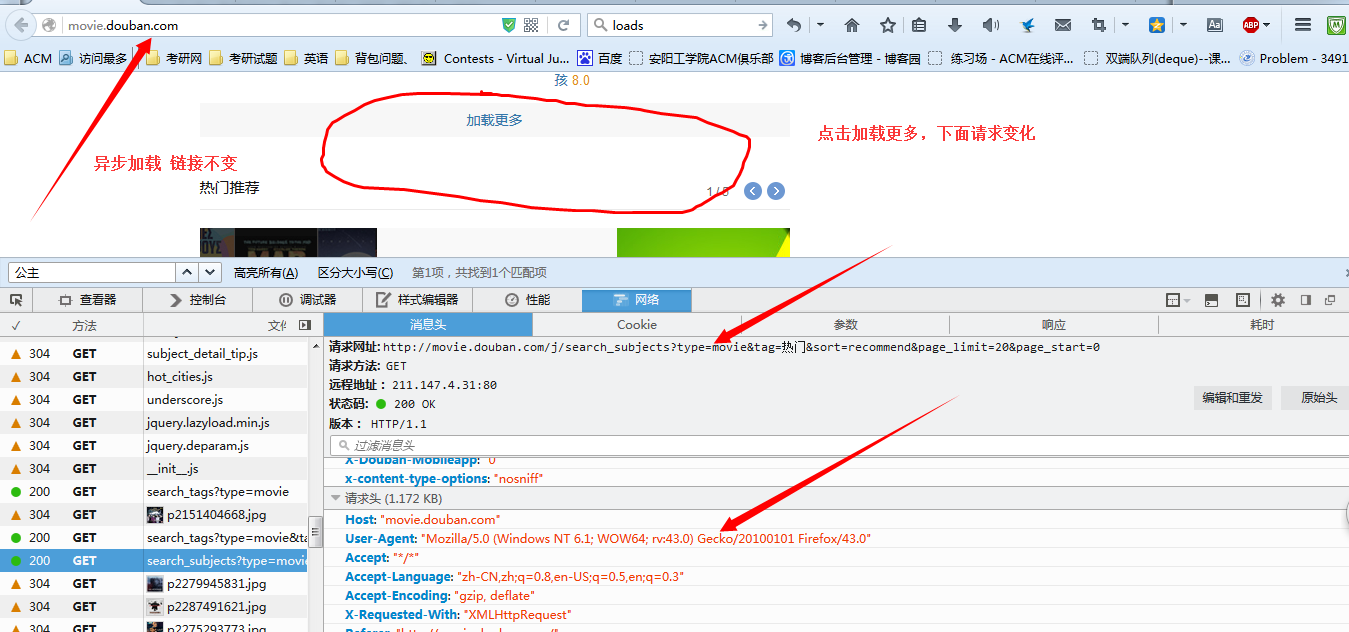Toggle 高亮所有 highlight all option
Viewport: 1349px width, 632px height.
coord(266,272)
